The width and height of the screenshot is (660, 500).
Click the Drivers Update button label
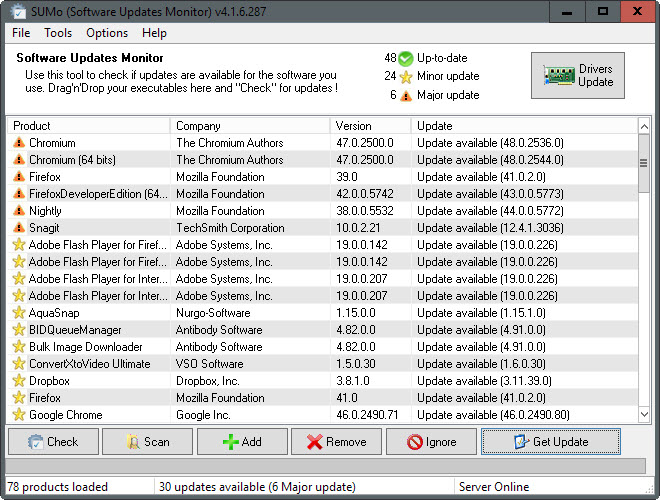pyautogui.click(x=596, y=75)
